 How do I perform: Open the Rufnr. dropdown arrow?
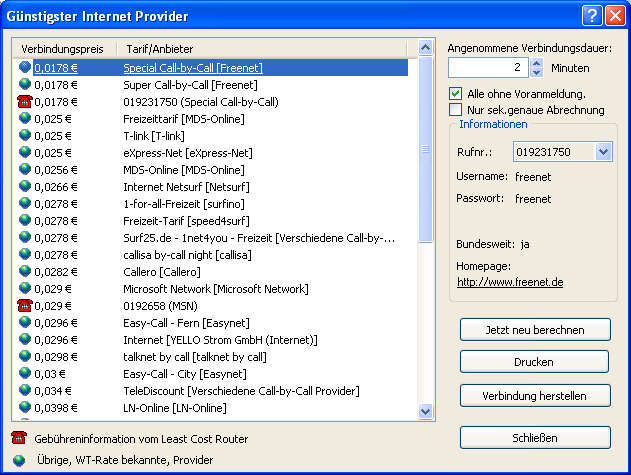(x=603, y=152)
